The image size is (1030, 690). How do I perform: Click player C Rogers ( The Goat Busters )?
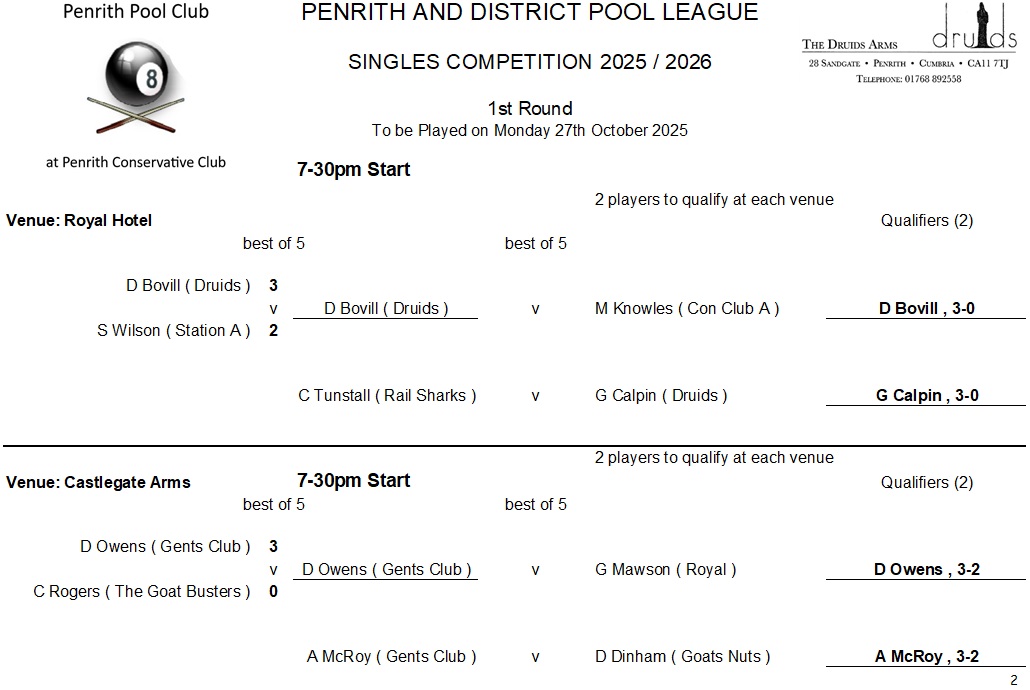click(x=142, y=591)
